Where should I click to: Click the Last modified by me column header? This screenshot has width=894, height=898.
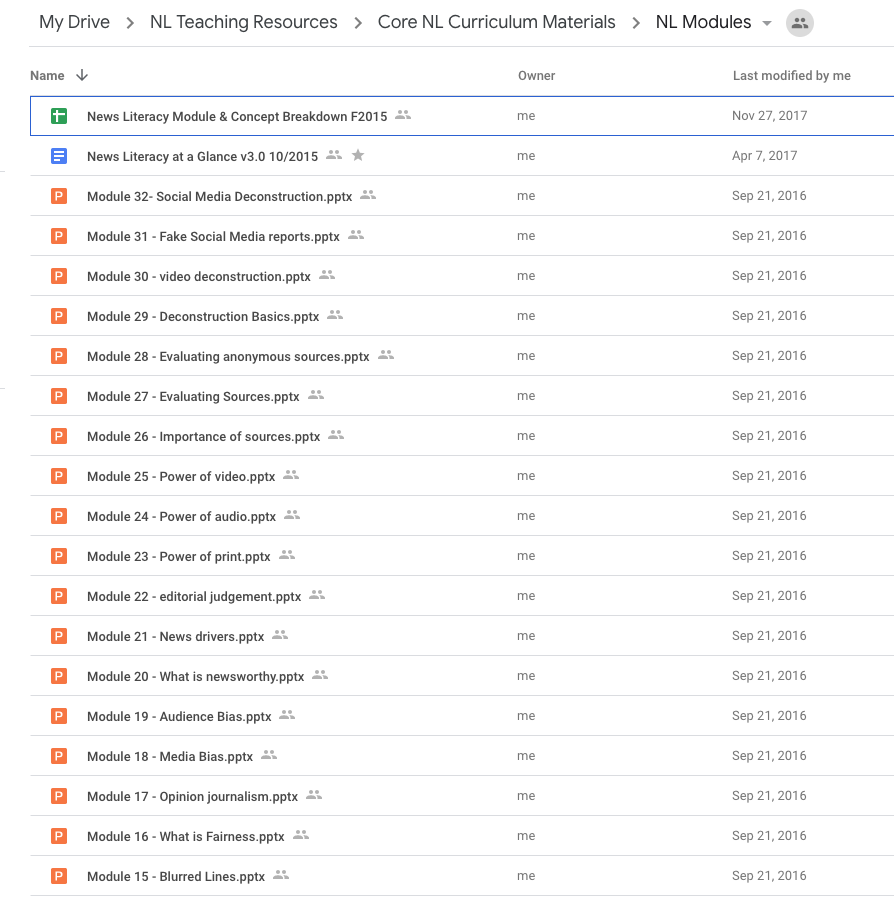coord(791,76)
